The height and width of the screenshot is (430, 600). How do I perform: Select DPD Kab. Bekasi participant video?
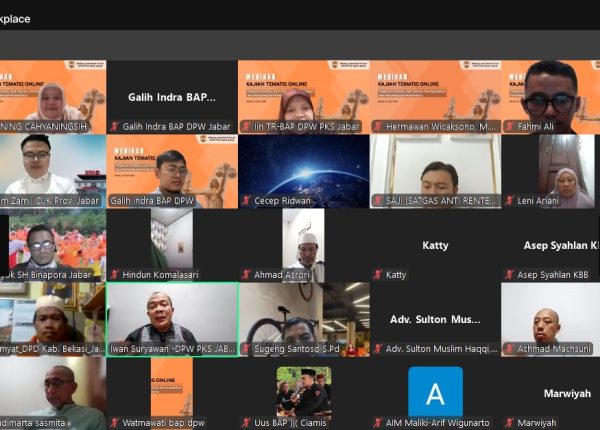coord(53,319)
